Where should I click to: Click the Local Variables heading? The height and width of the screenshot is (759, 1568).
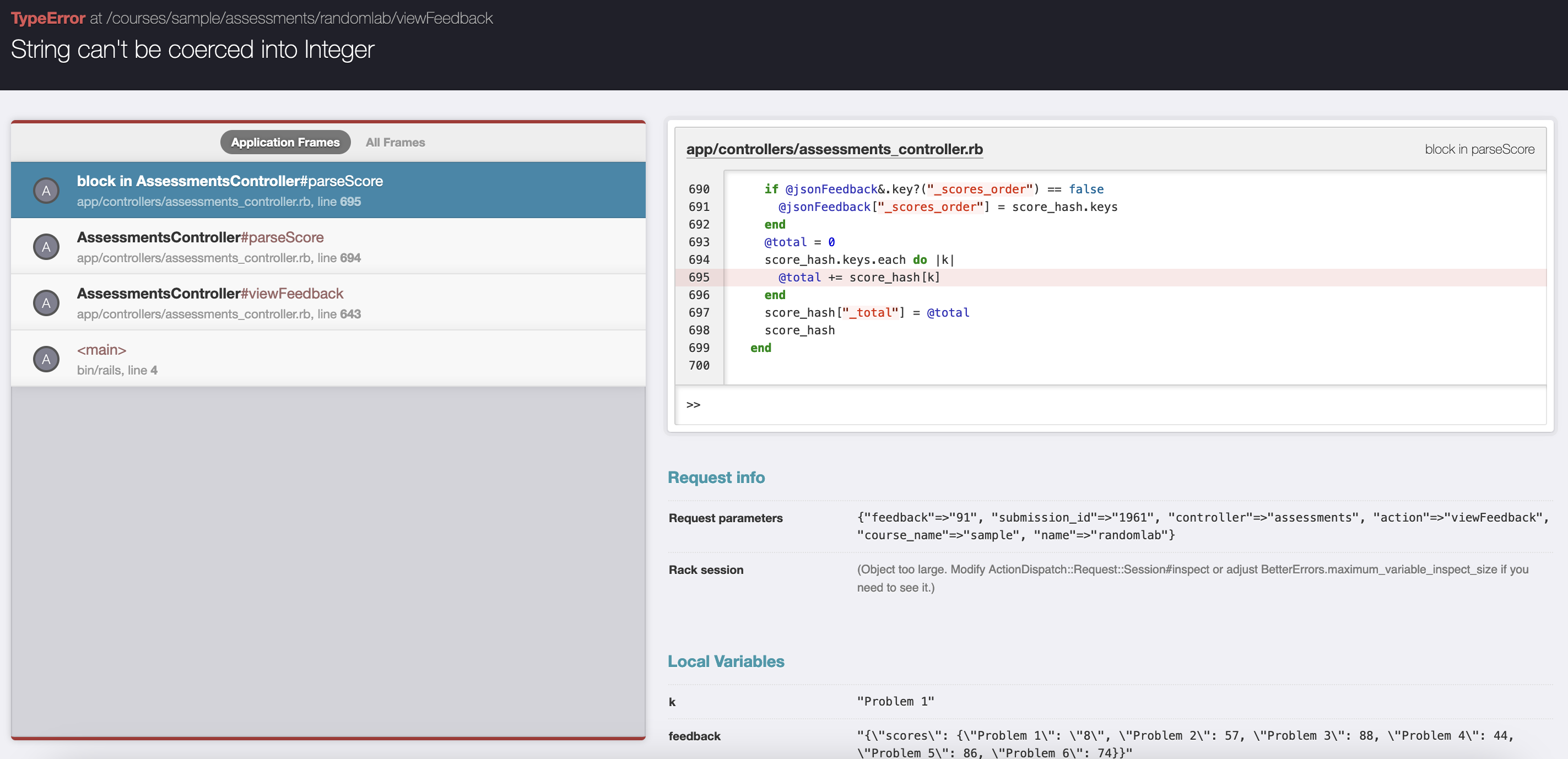(x=726, y=662)
